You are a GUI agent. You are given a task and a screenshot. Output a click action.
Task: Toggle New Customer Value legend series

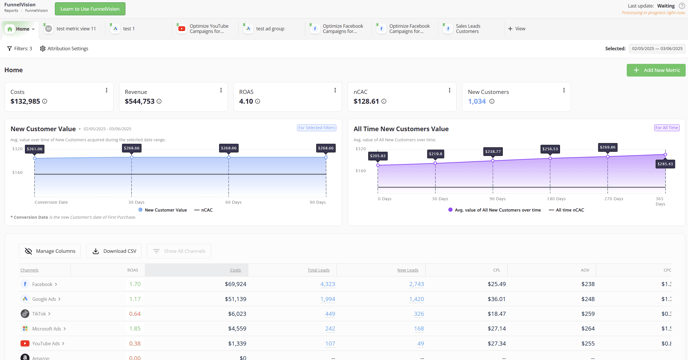pyautogui.click(x=162, y=210)
